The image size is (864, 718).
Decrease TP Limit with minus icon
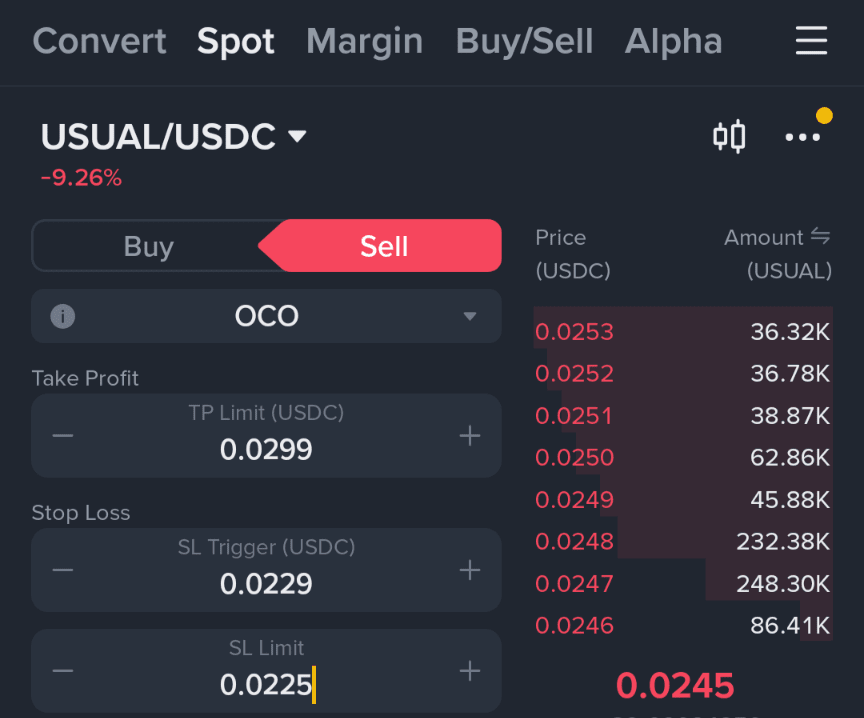coord(63,435)
